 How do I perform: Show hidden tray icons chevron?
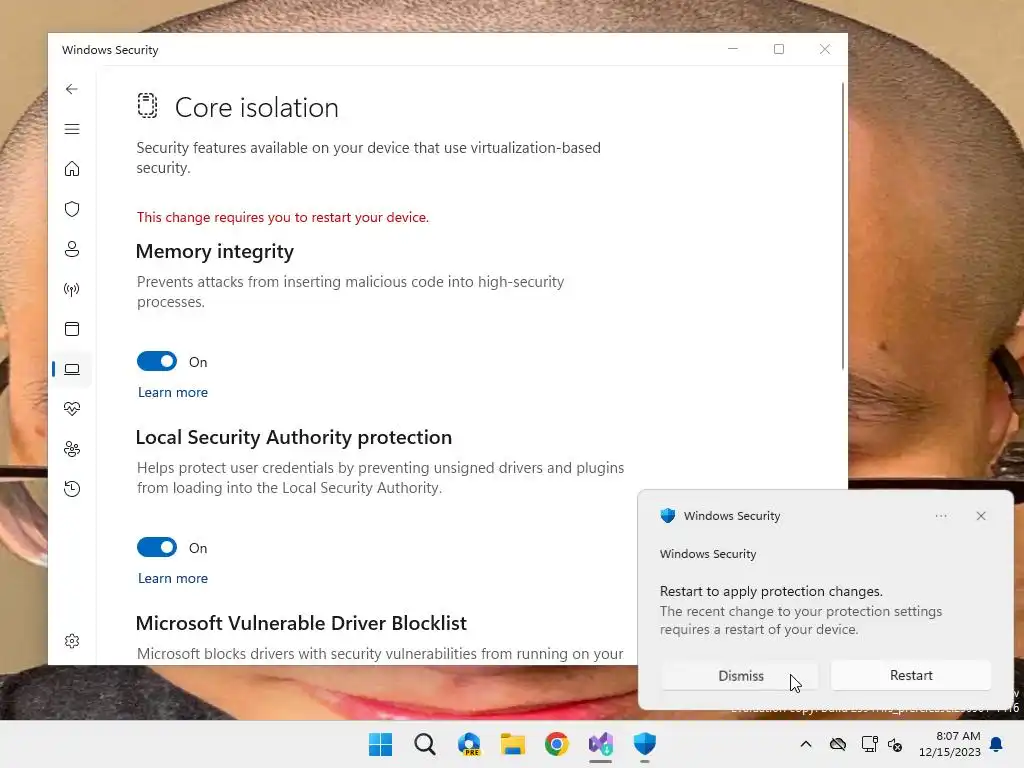coord(806,744)
